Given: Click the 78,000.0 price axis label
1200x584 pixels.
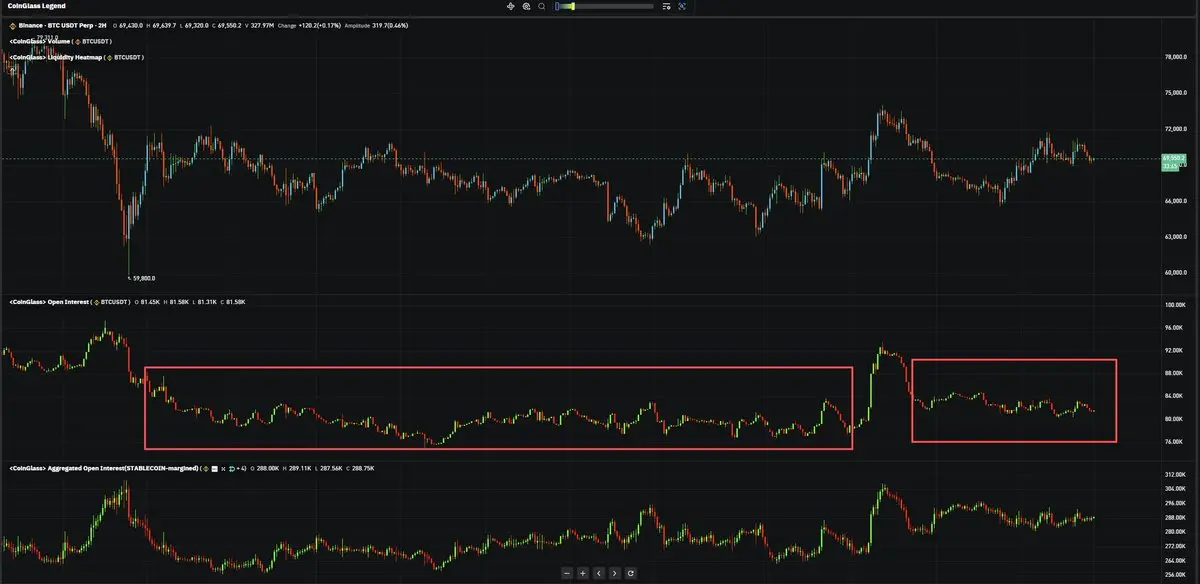Looking at the screenshot, I should point(1174,57).
